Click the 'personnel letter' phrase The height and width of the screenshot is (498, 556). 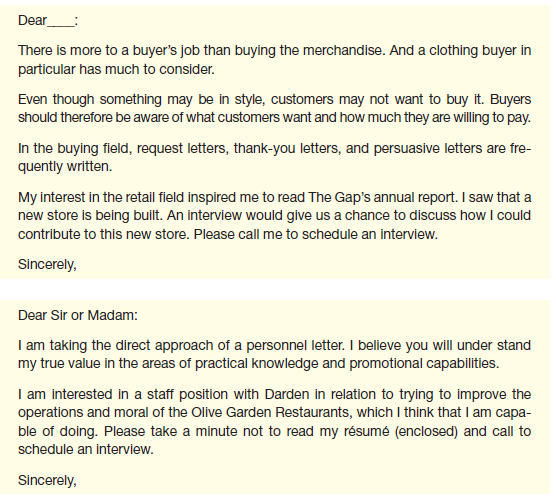click(295, 345)
